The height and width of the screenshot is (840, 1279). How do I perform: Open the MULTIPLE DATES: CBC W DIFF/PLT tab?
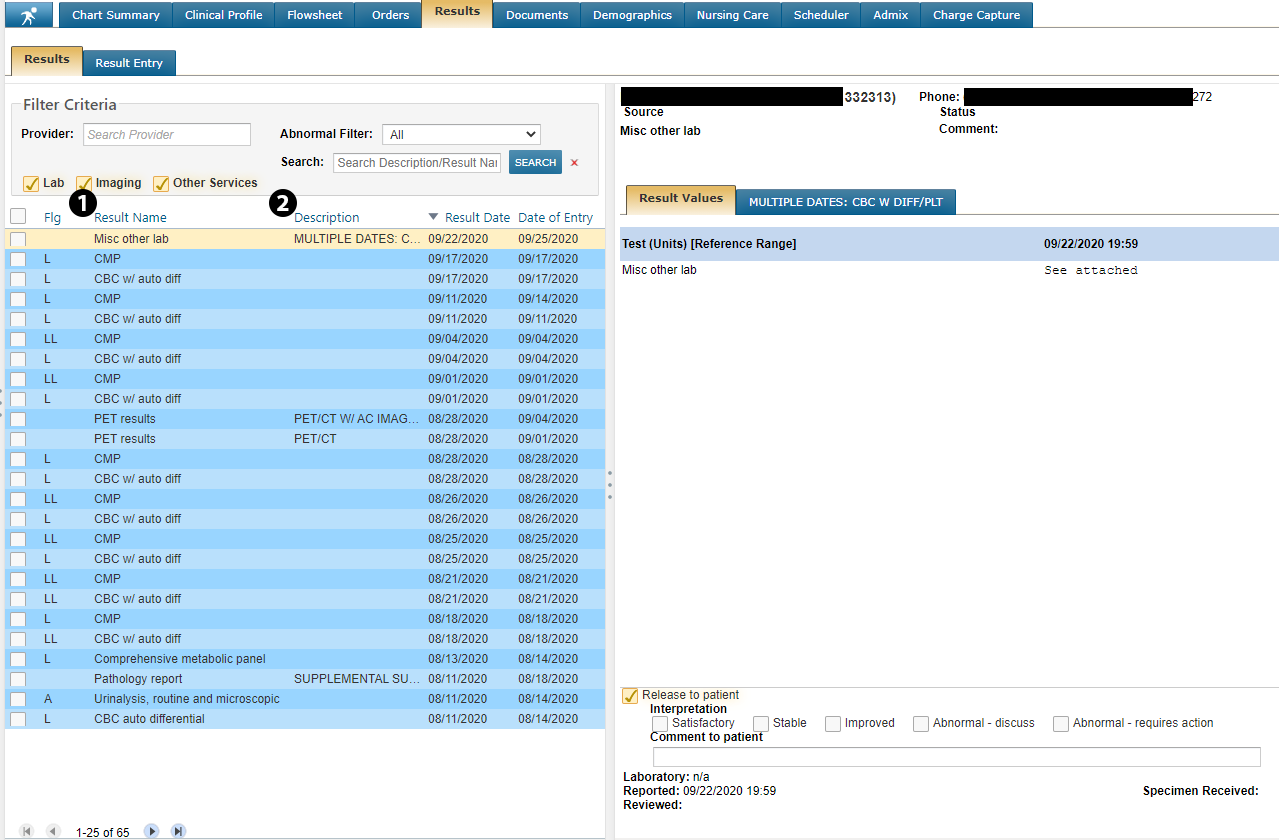(846, 202)
